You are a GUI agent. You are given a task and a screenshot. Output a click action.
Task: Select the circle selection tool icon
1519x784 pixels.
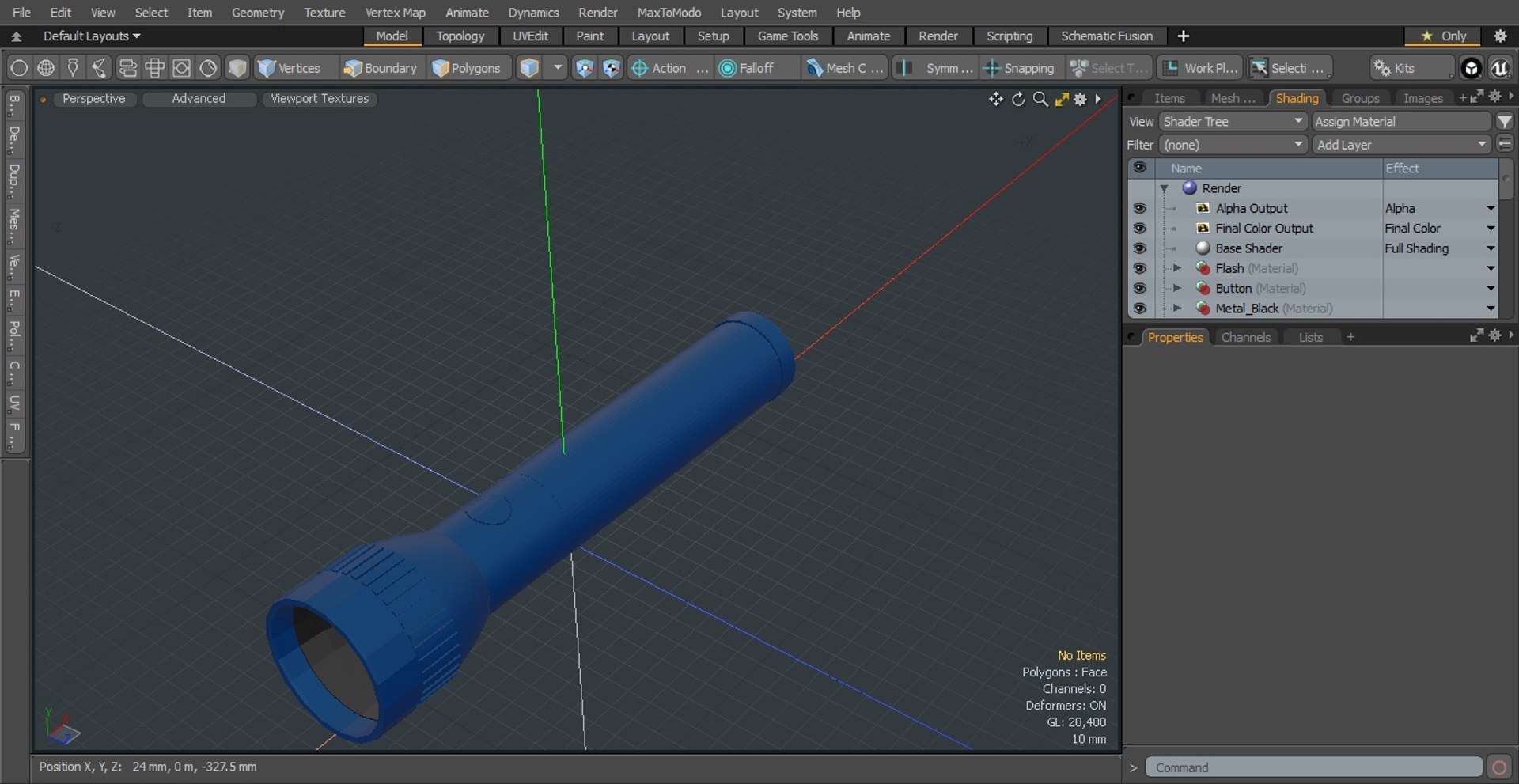click(19, 68)
